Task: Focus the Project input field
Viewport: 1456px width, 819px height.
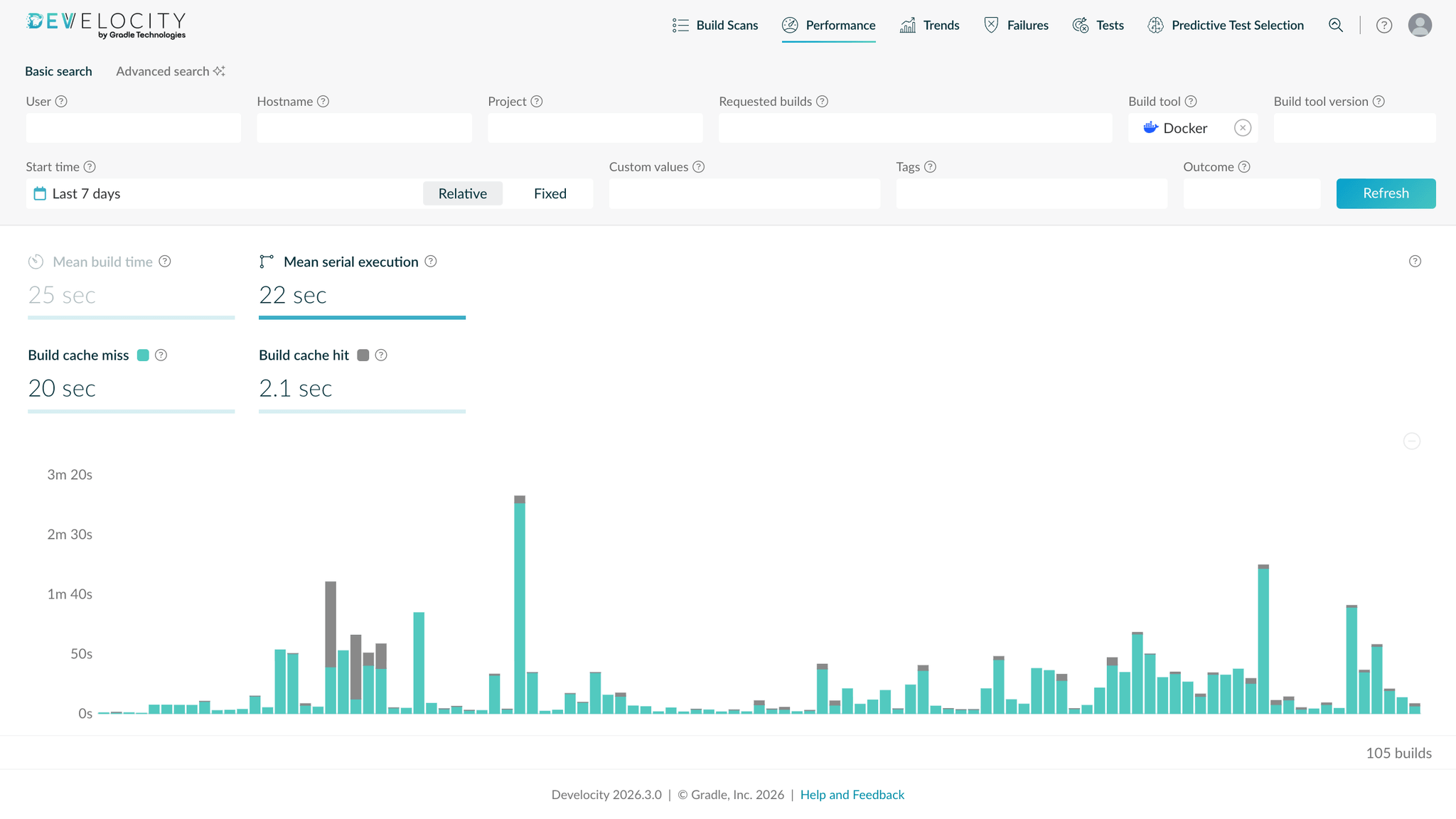Action: click(595, 128)
